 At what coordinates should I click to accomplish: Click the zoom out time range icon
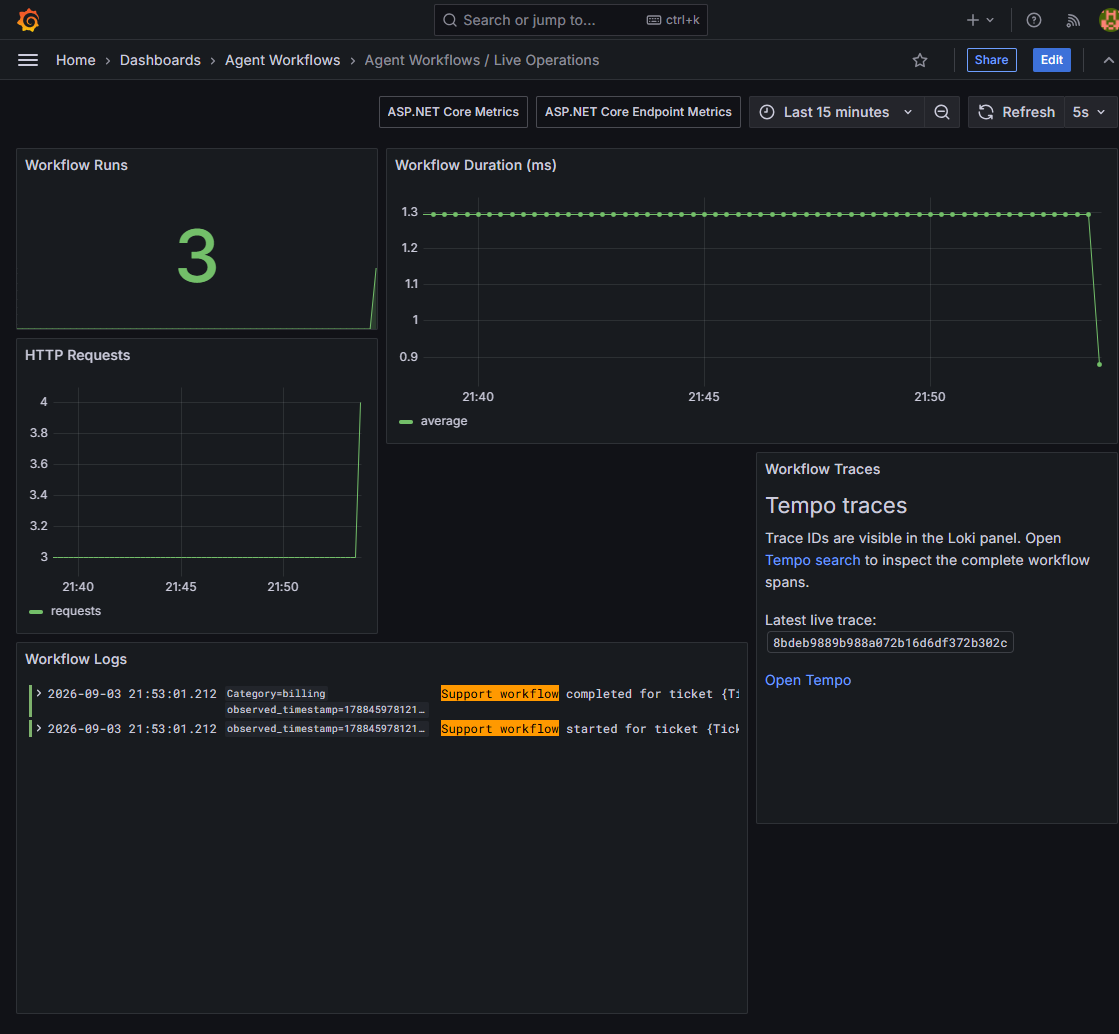tap(941, 112)
